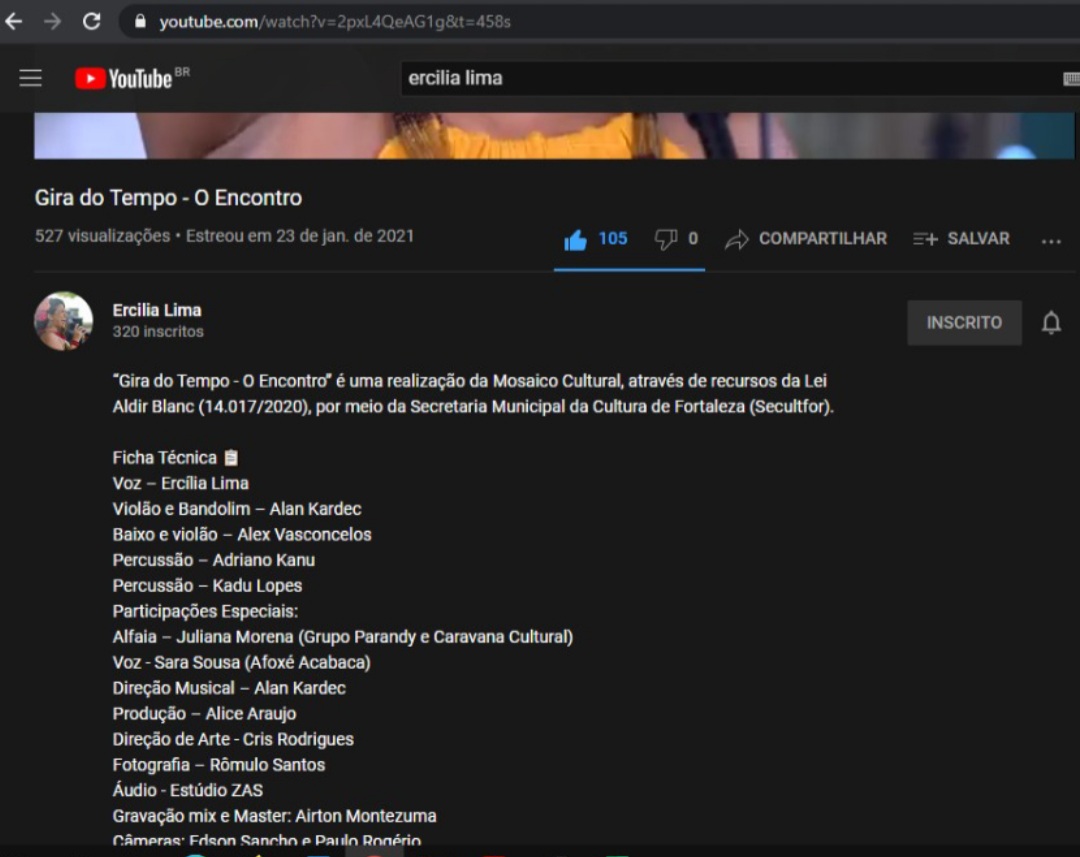Click the browser back arrow
The height and width of the screenshot is (857, 1080).
coord(14,21)
